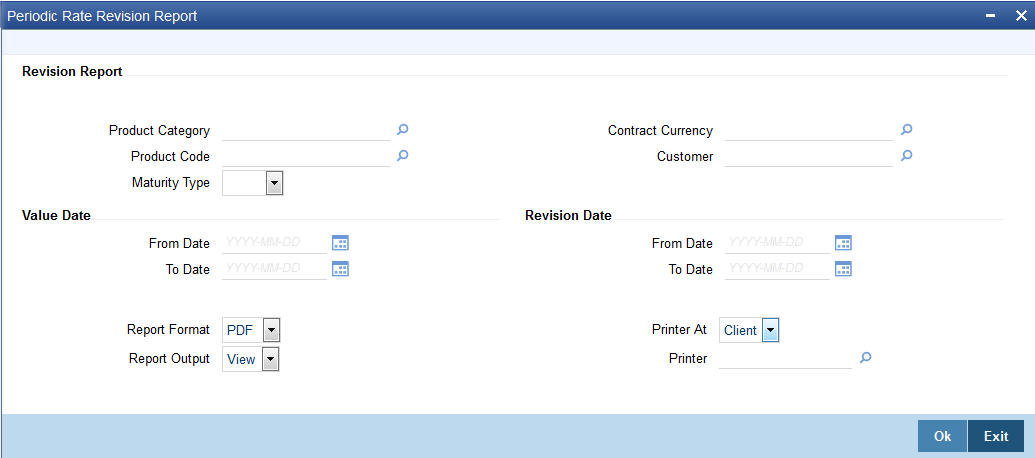Focus the Value Date To Date field
1035x458 pixels.
275,269
